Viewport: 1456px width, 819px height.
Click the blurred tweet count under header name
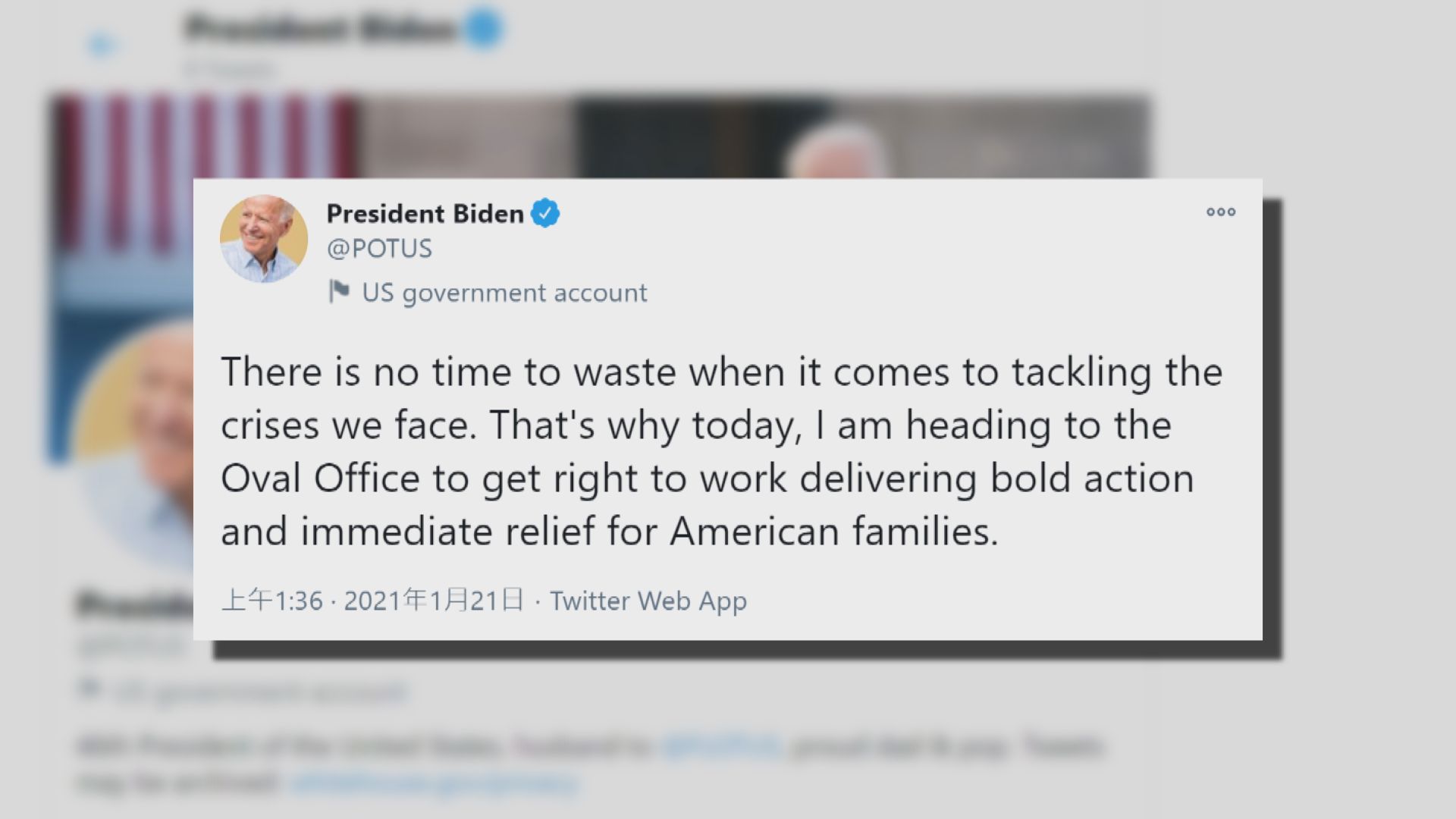point(227,70)
